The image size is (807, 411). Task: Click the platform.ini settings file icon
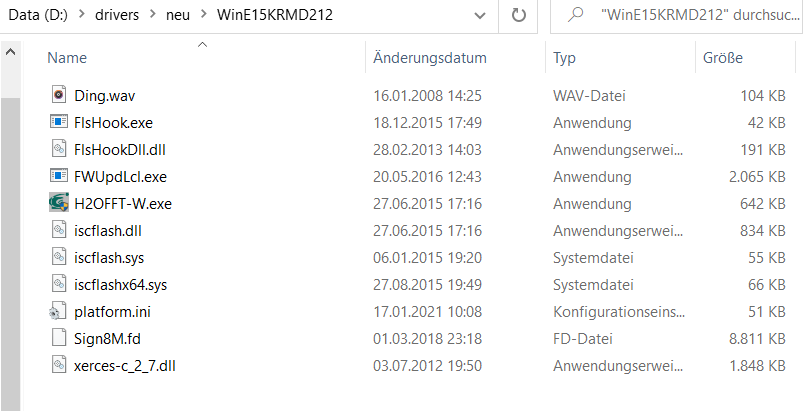point(58,311)
